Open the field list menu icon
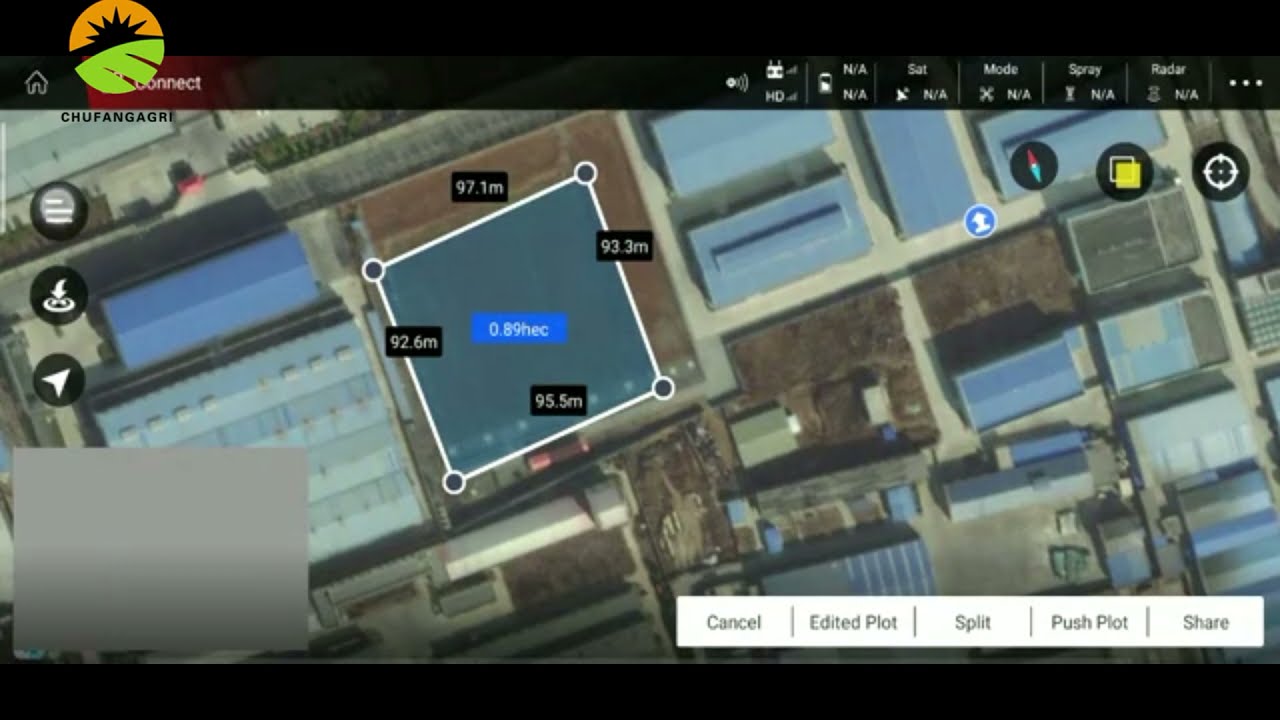 tap(59, 210)
